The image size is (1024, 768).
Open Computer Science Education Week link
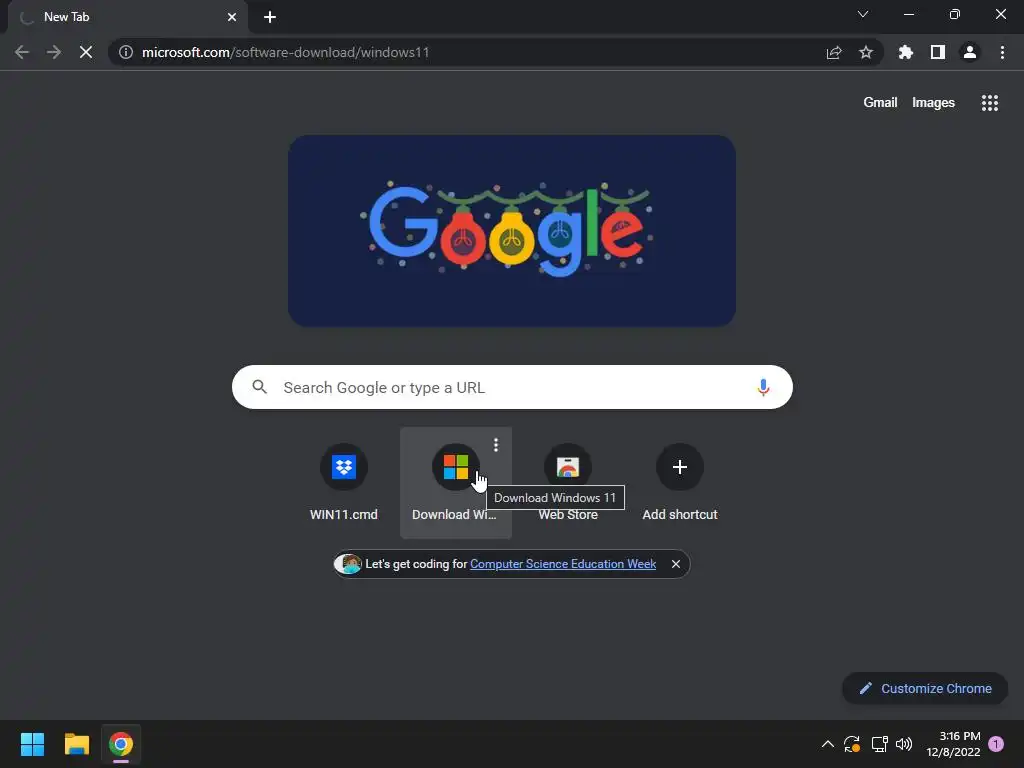click(563, 564)
